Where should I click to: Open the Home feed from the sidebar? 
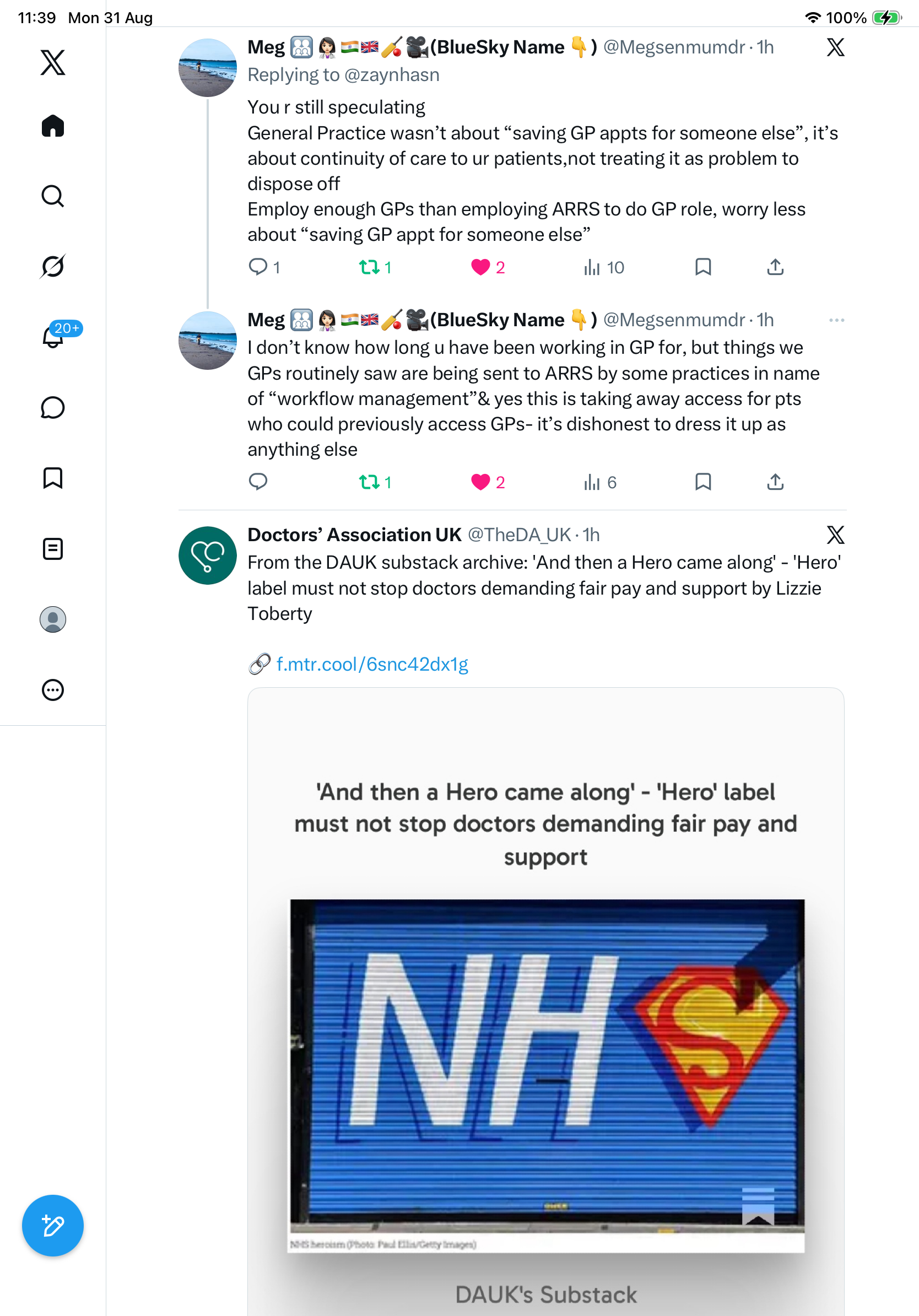point(53,126)
